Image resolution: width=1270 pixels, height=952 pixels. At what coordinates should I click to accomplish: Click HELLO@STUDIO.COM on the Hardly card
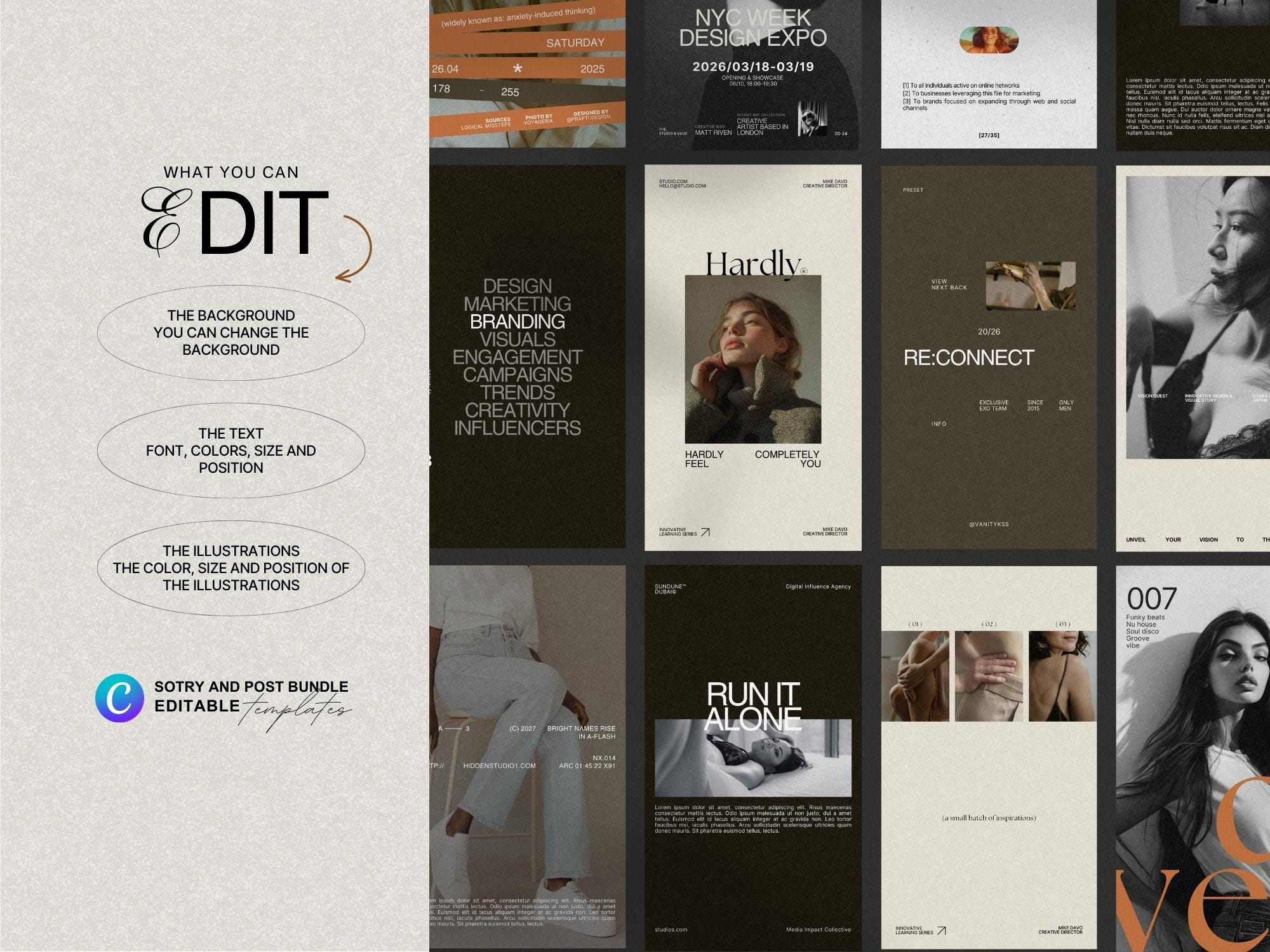click(683, 186)
